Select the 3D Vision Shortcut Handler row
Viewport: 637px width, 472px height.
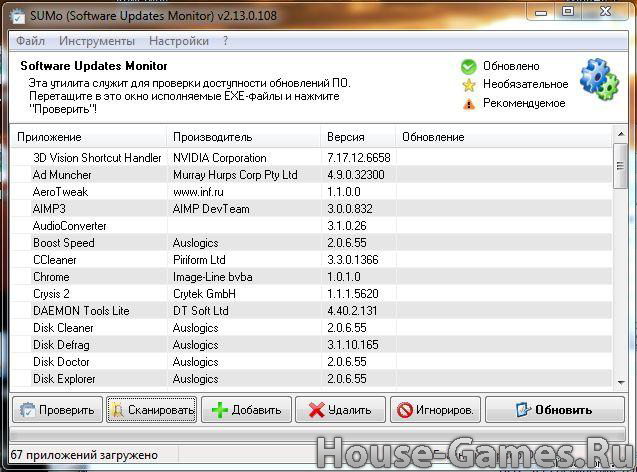(312, 158)
